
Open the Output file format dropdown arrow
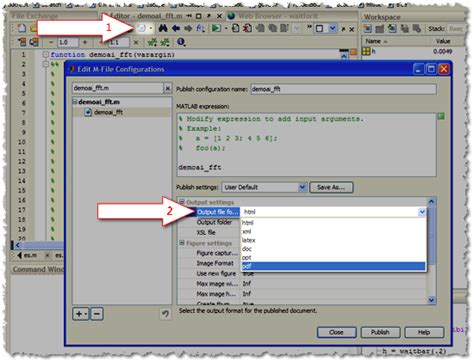tap(422, 212)
